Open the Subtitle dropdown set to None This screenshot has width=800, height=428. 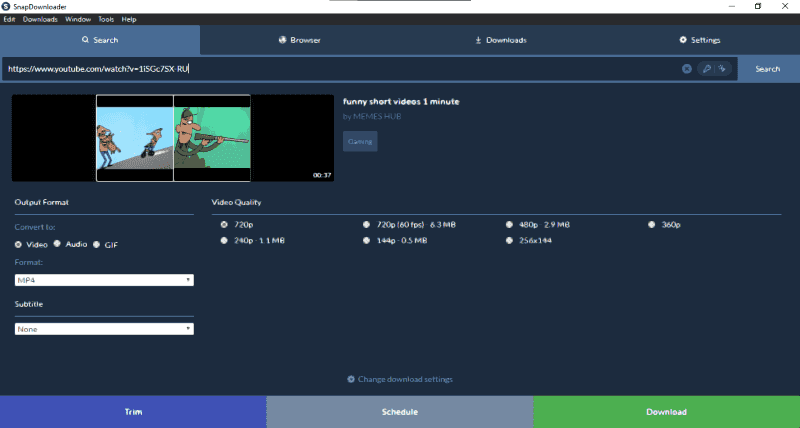click(x=104, y=328)
